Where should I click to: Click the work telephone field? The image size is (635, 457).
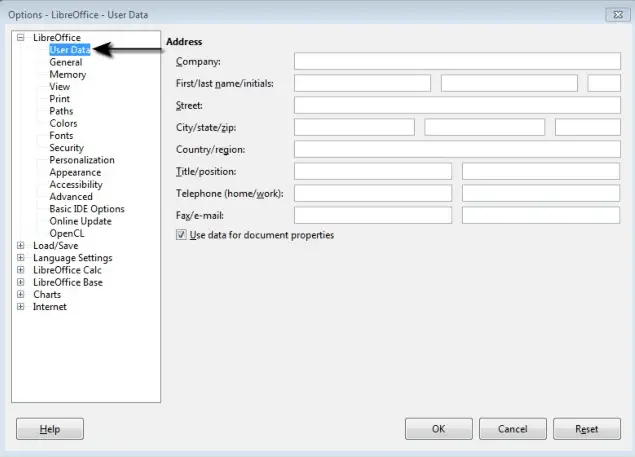click(x=541, y=193)
